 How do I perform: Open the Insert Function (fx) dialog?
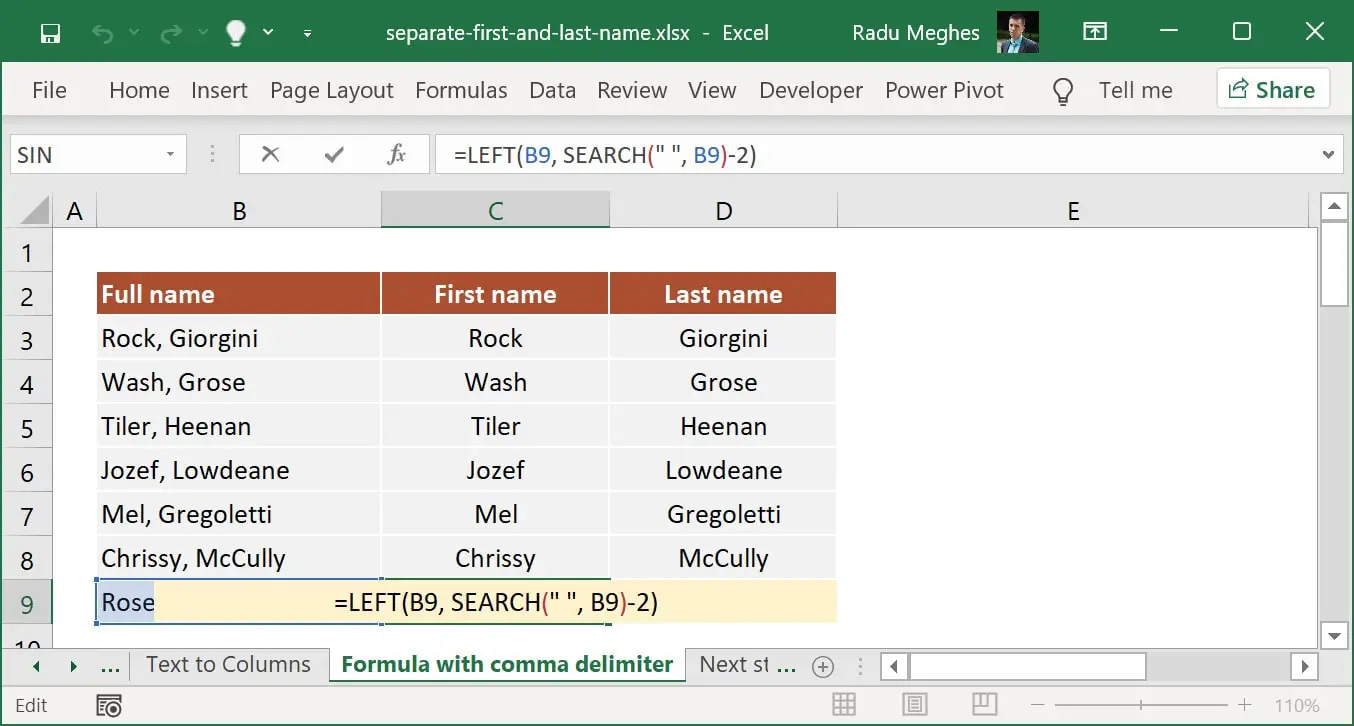tap(396, 154)
